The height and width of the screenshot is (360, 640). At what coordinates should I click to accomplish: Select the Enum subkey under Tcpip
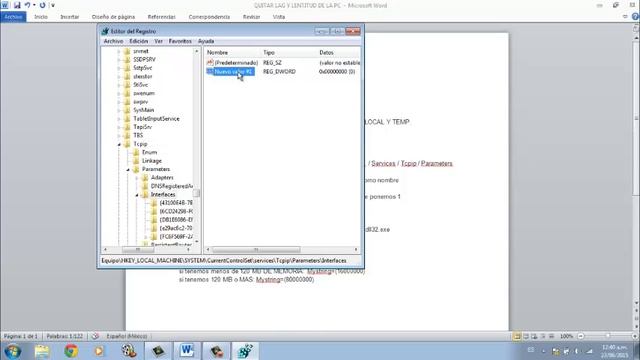(149, 152)
